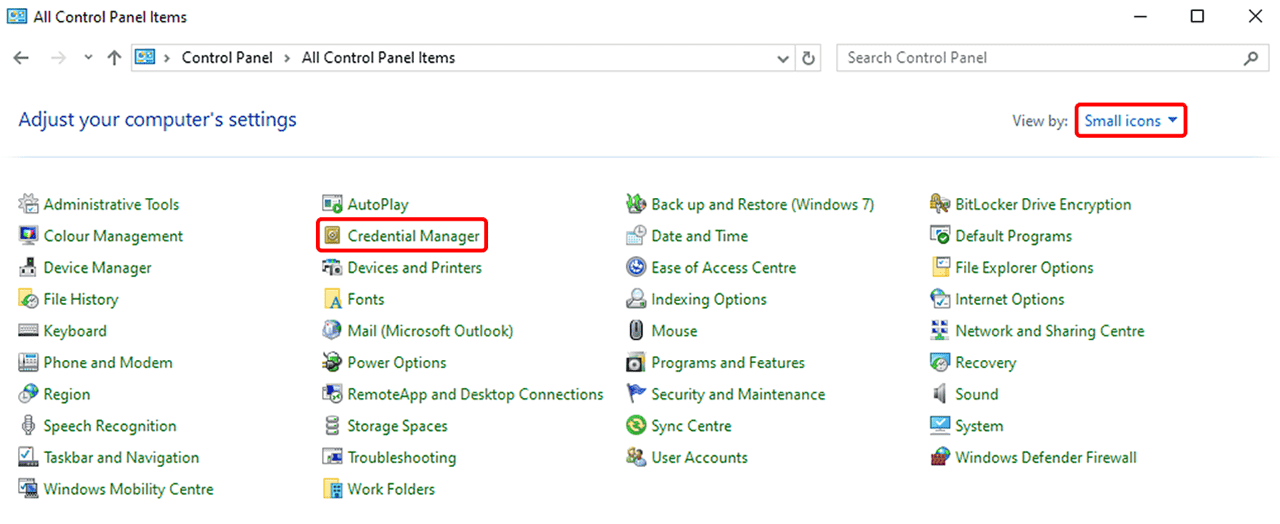Refresh the Control Panel view
1280x524 pixels.
(x=809, y=58)
